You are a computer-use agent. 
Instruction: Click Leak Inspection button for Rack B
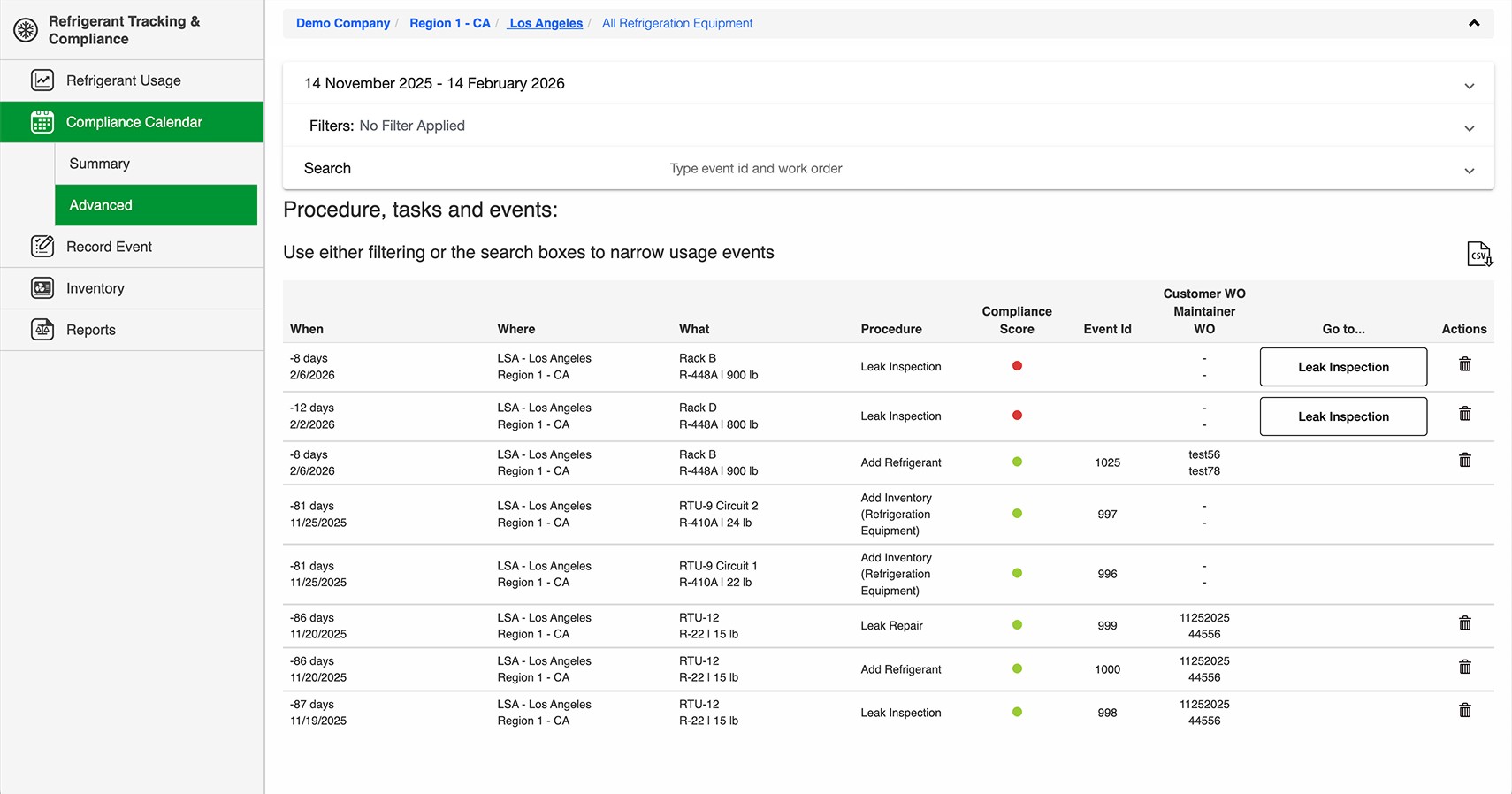coord(1343,367)
